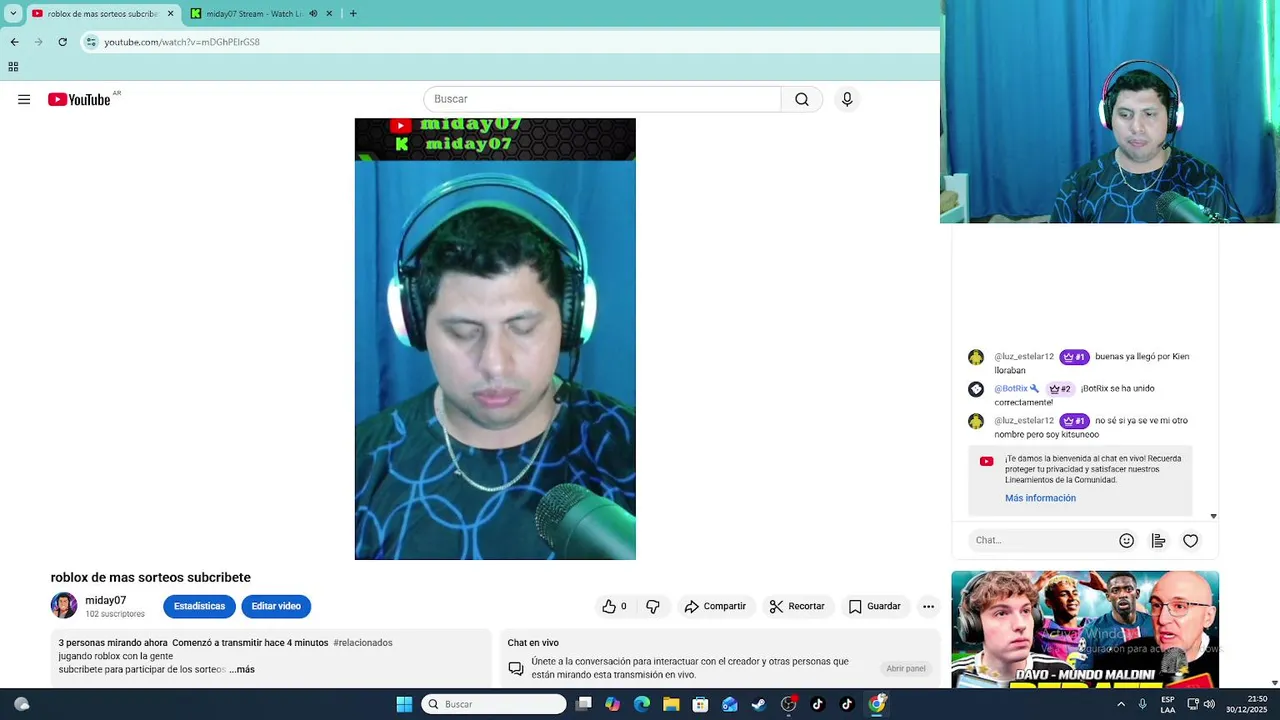Dislike the video with the thumbs-down
This screenshot has width=1280, height=720.
pos(653,606)
